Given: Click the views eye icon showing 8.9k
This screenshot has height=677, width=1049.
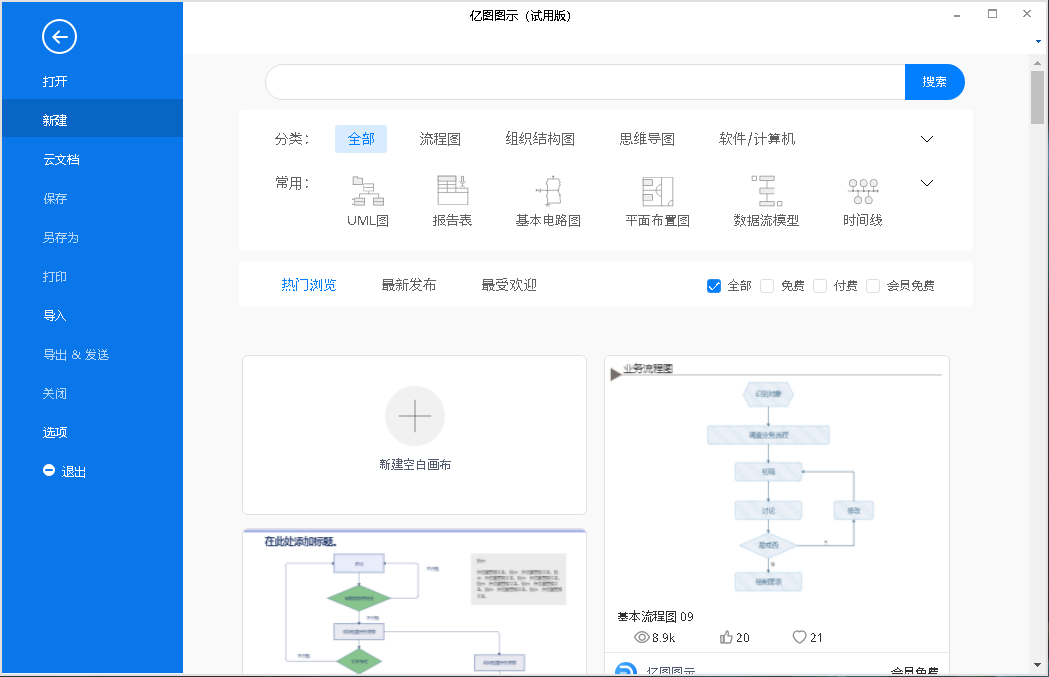Looking at the screenshot, I should [642, 638].
